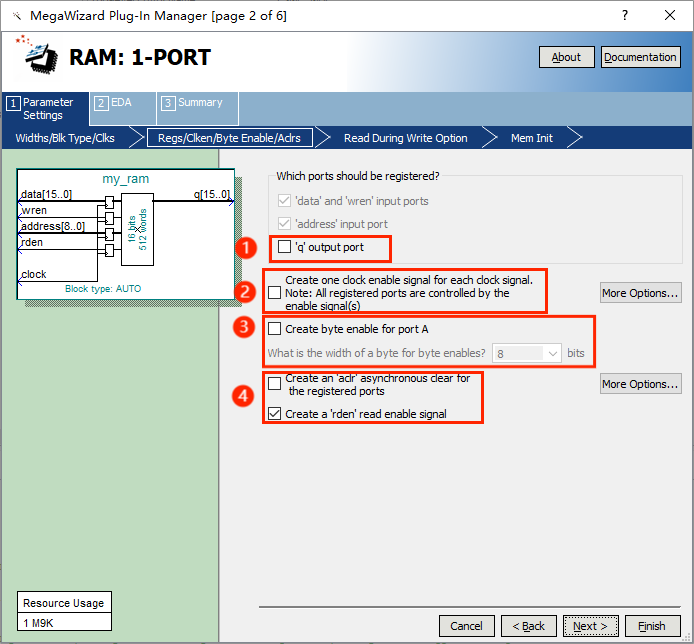The height and width of the screenshot is (644, 694).
Task: Switch to Parameter Settings tab
Action: (x=46, y=109)
